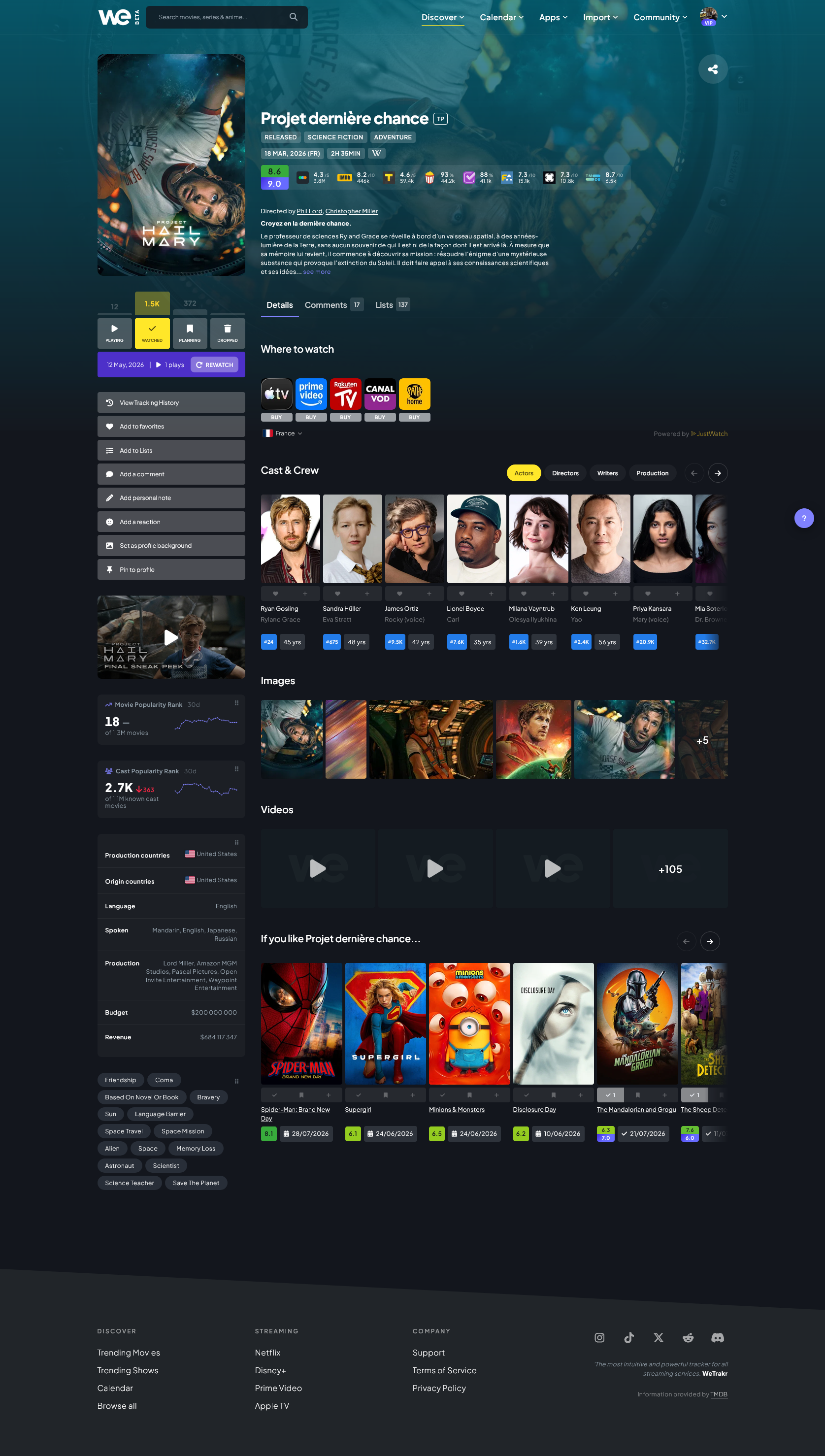Click the TMDB rating icon
825x1456 pixels.
(x=593, y=177)
